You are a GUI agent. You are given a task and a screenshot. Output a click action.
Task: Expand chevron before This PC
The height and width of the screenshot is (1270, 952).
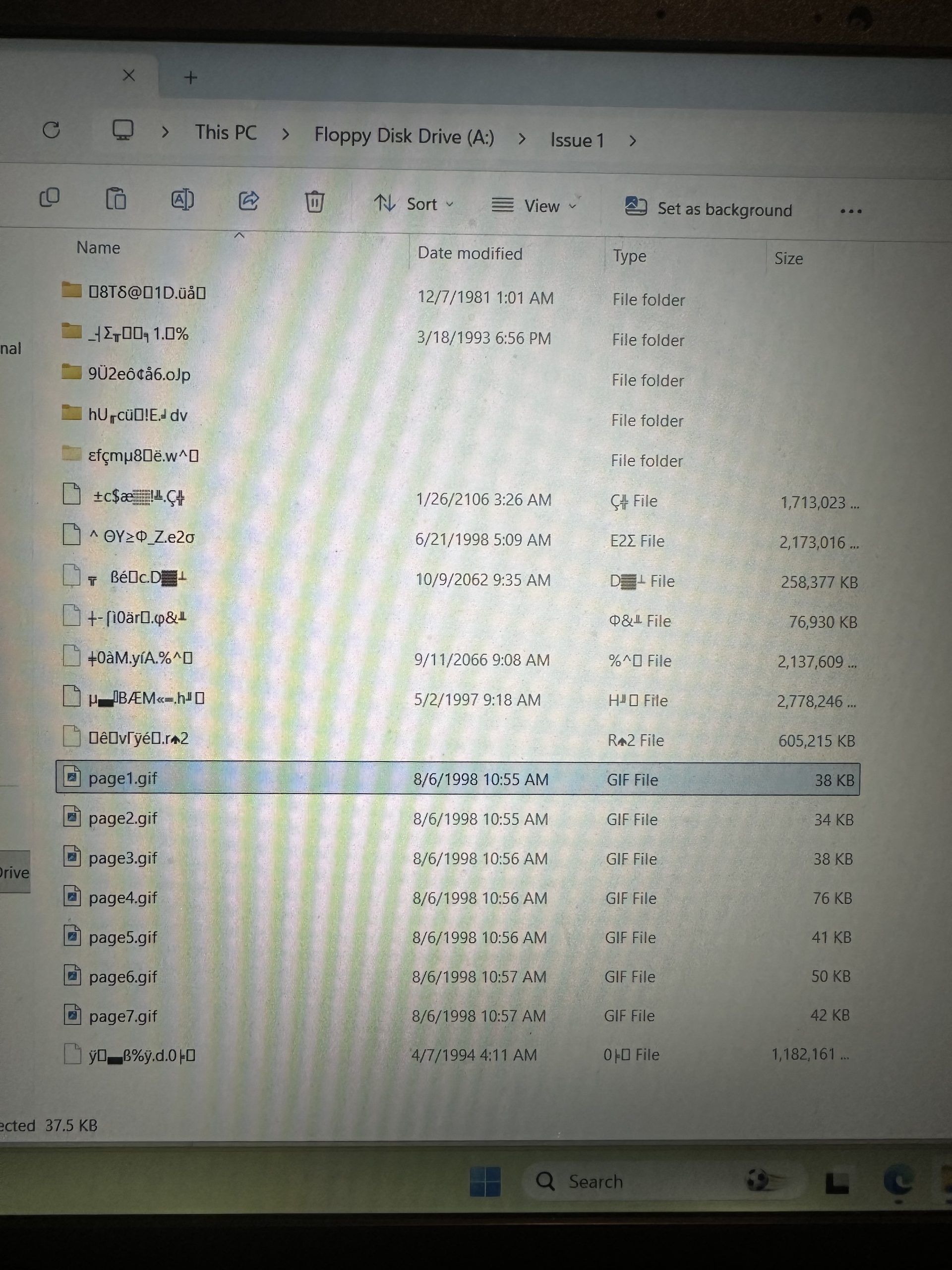pos(165,132)
